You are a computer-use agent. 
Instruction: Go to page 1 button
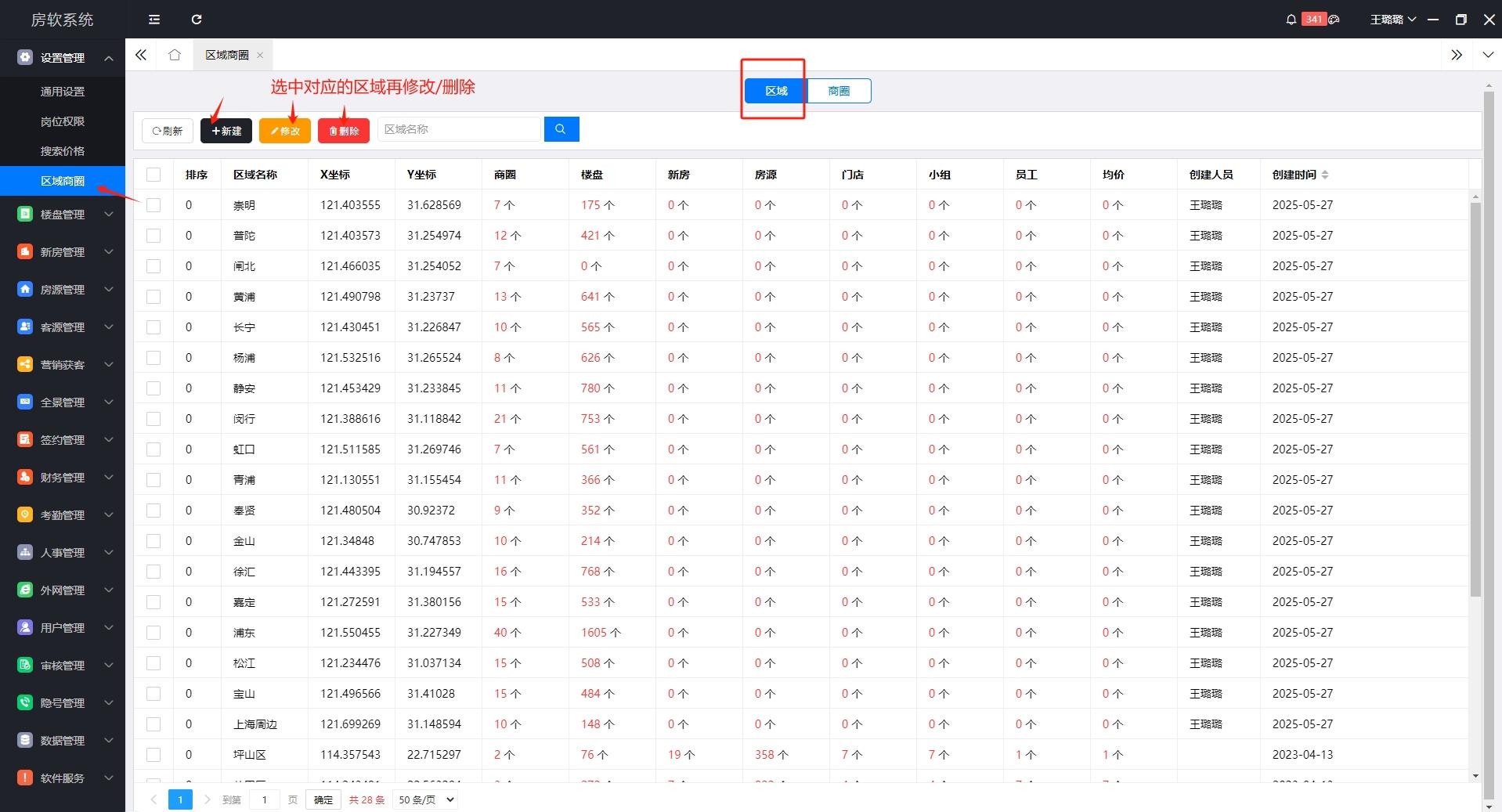click(x=180, y=799)
